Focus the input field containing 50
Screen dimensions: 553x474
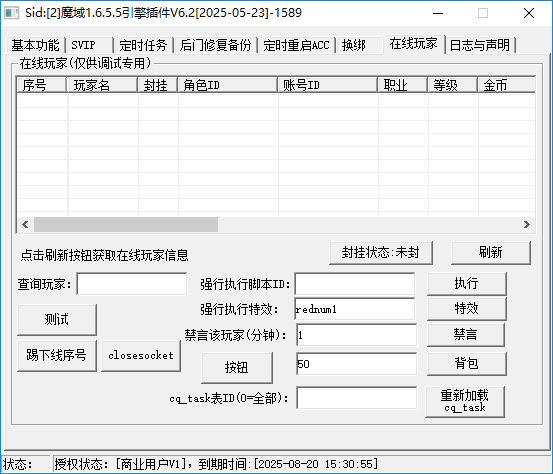(x=356, y=364)
